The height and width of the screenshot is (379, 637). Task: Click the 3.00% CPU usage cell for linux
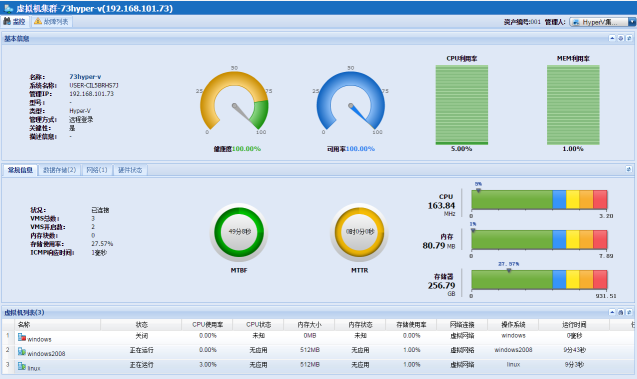click(208, 365)
